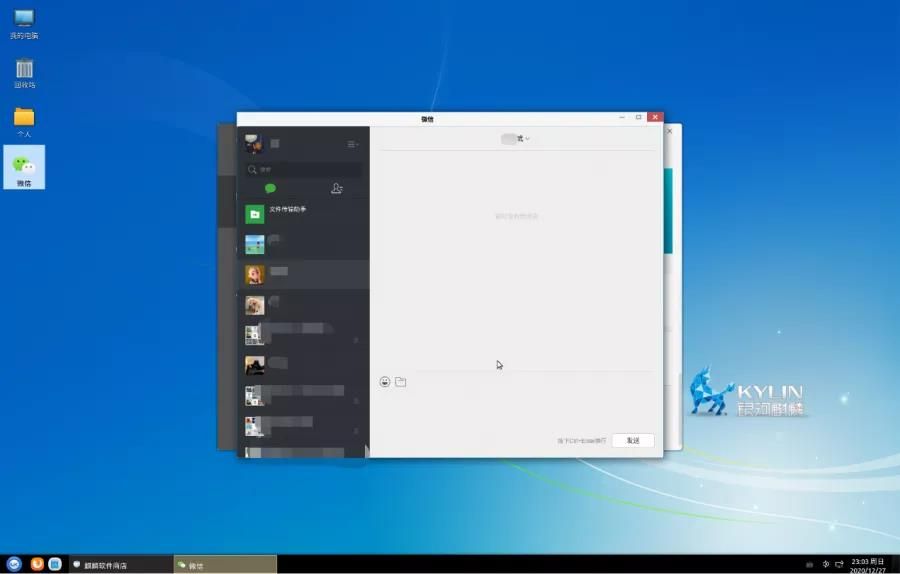This screenshot has height=574, width=900.
Task: Open the Kylin start menu
Action: [15, 564]
